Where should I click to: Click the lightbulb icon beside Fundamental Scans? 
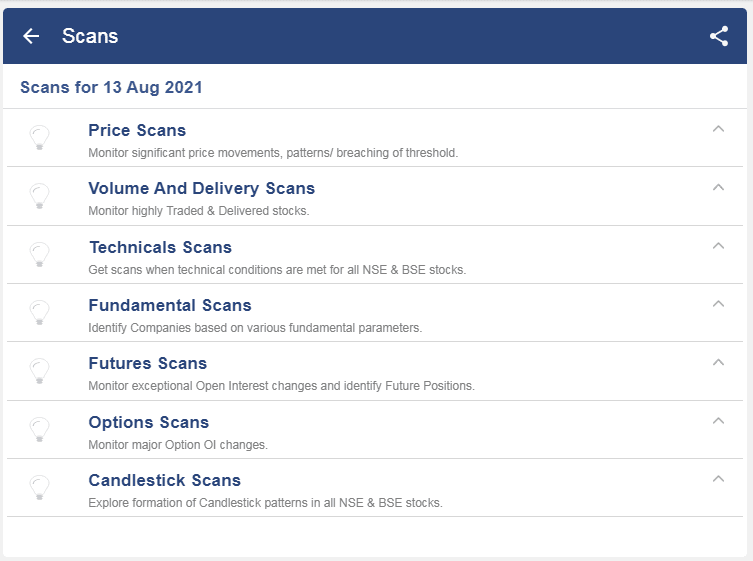[x=39, y=312]
